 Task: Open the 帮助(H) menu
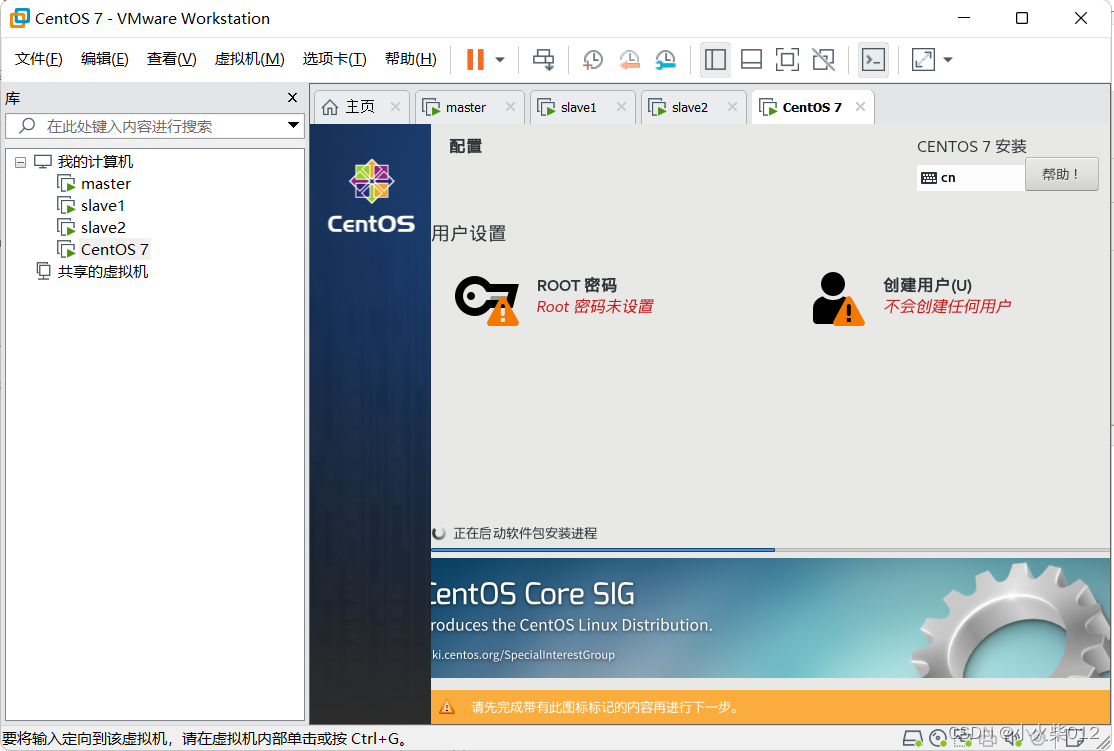[x=411, y=59]
